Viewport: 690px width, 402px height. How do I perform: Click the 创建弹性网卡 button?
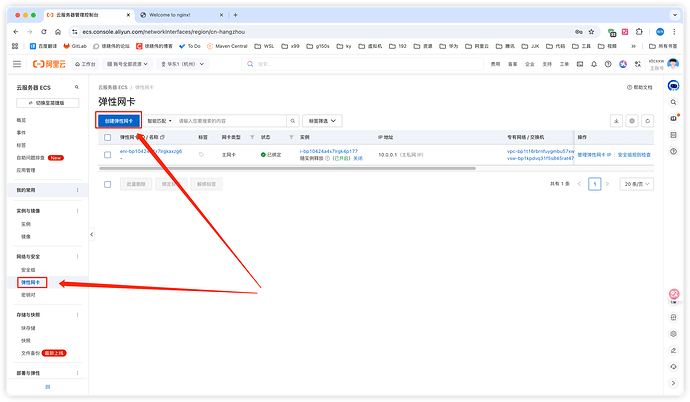(x=119, y=120)
